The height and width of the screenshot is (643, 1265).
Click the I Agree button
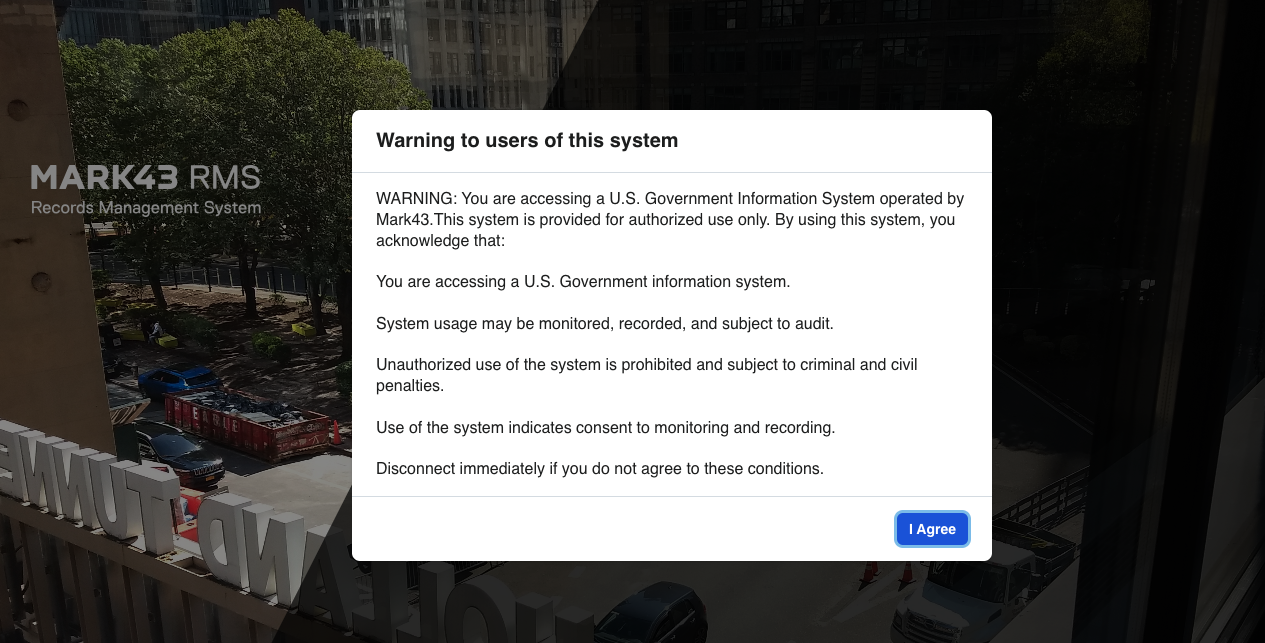tap(932, 529)
